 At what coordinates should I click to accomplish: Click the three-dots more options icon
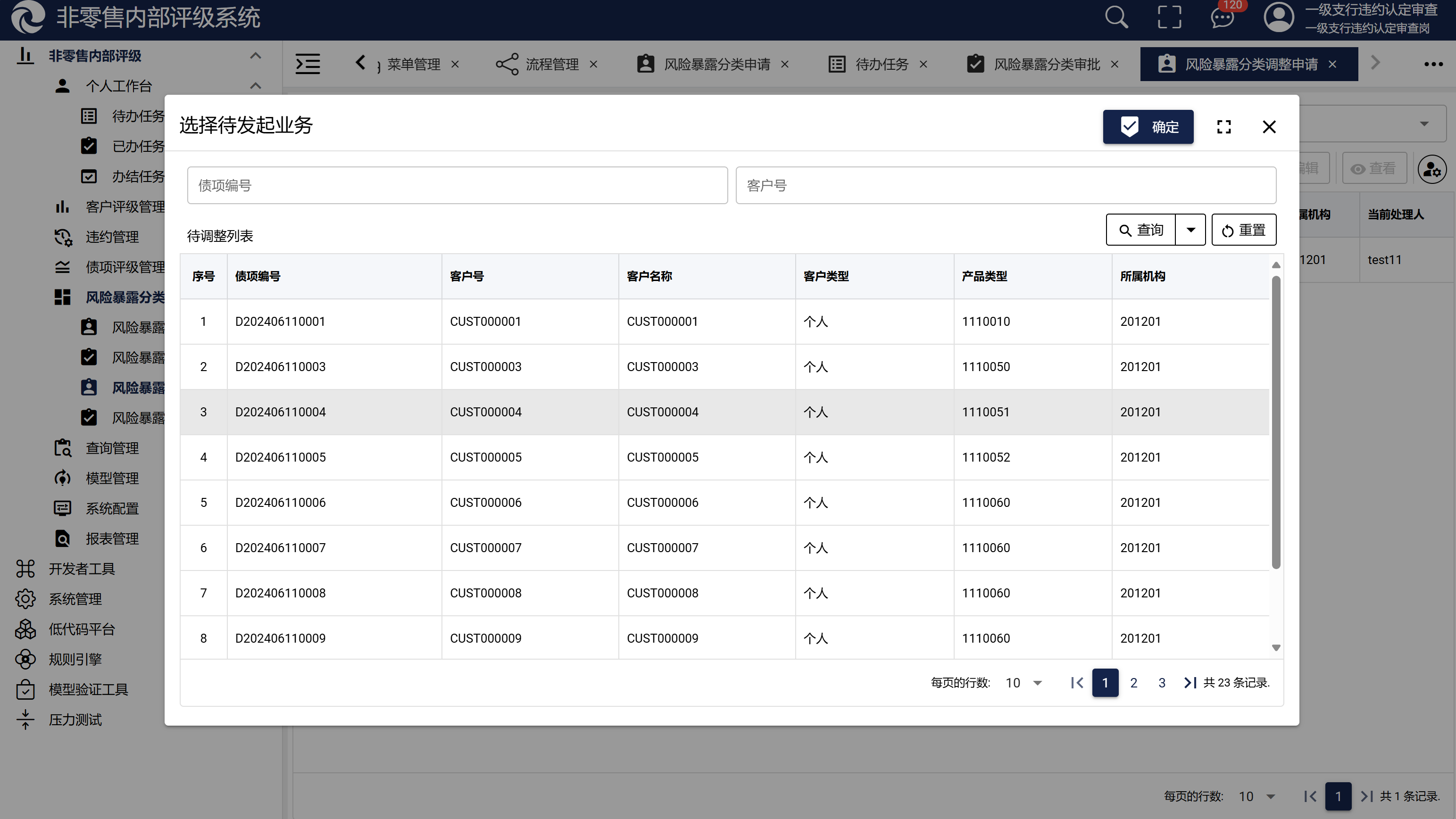tap(1433, 64)
